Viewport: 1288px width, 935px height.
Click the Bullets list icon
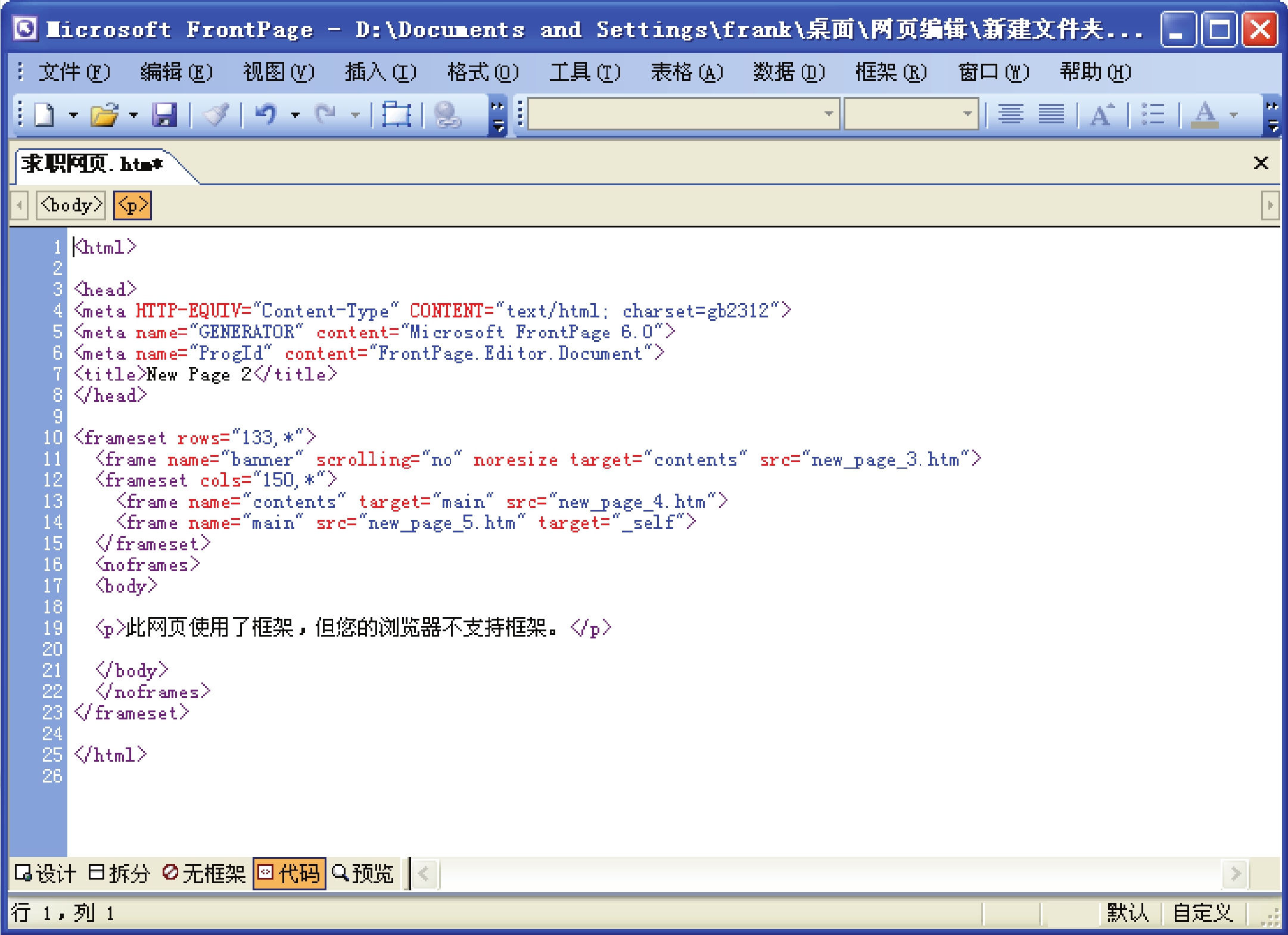pos(1153,114)
